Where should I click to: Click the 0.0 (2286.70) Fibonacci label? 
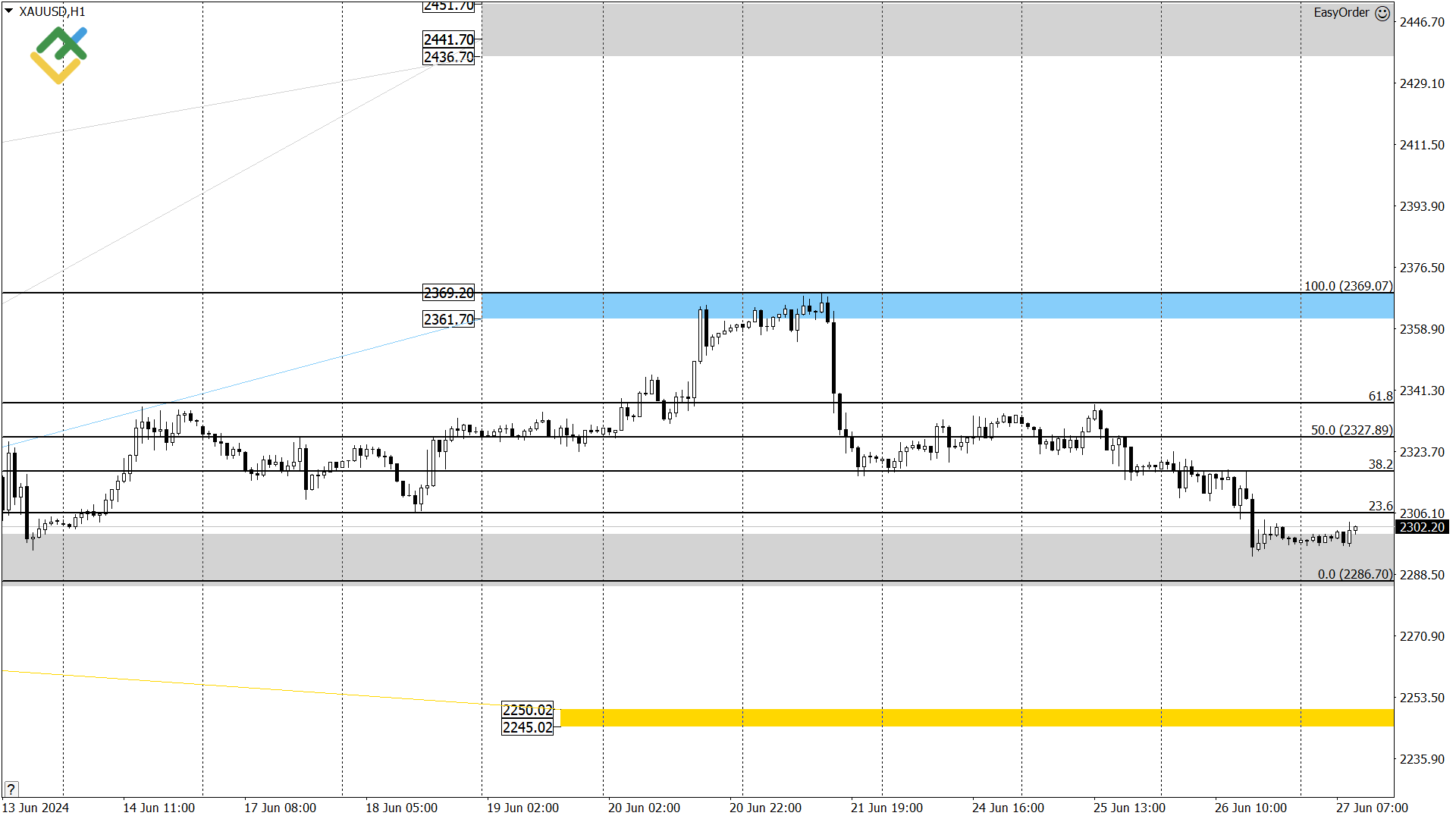[x=1355, y=574]
